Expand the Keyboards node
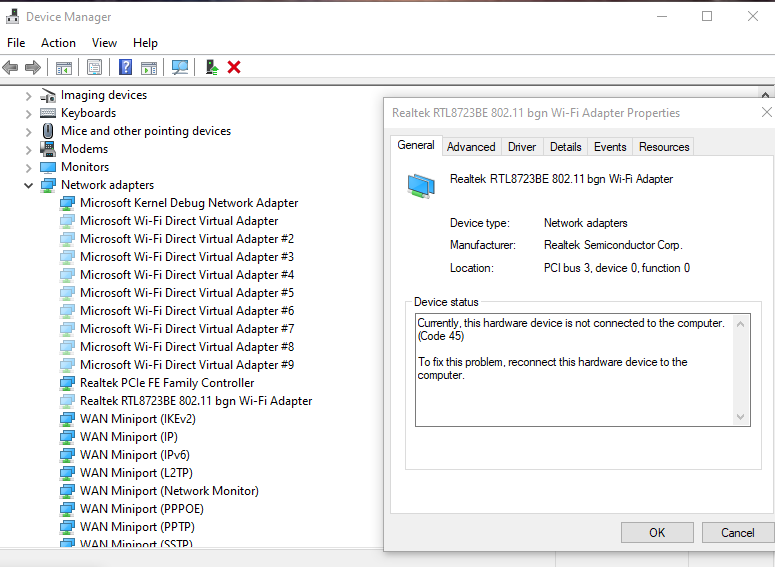 pos(28,114)
